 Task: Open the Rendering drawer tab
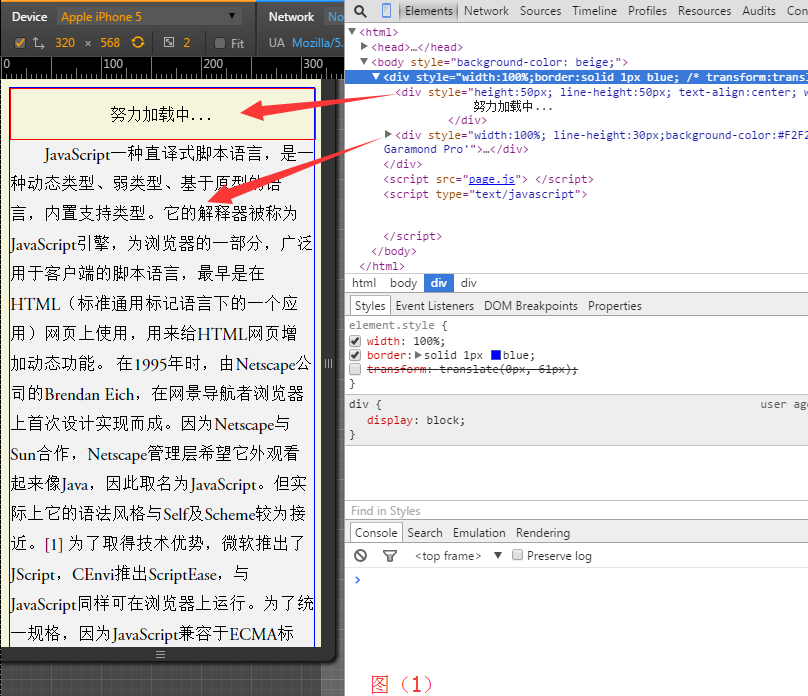(x=543, y=533)
